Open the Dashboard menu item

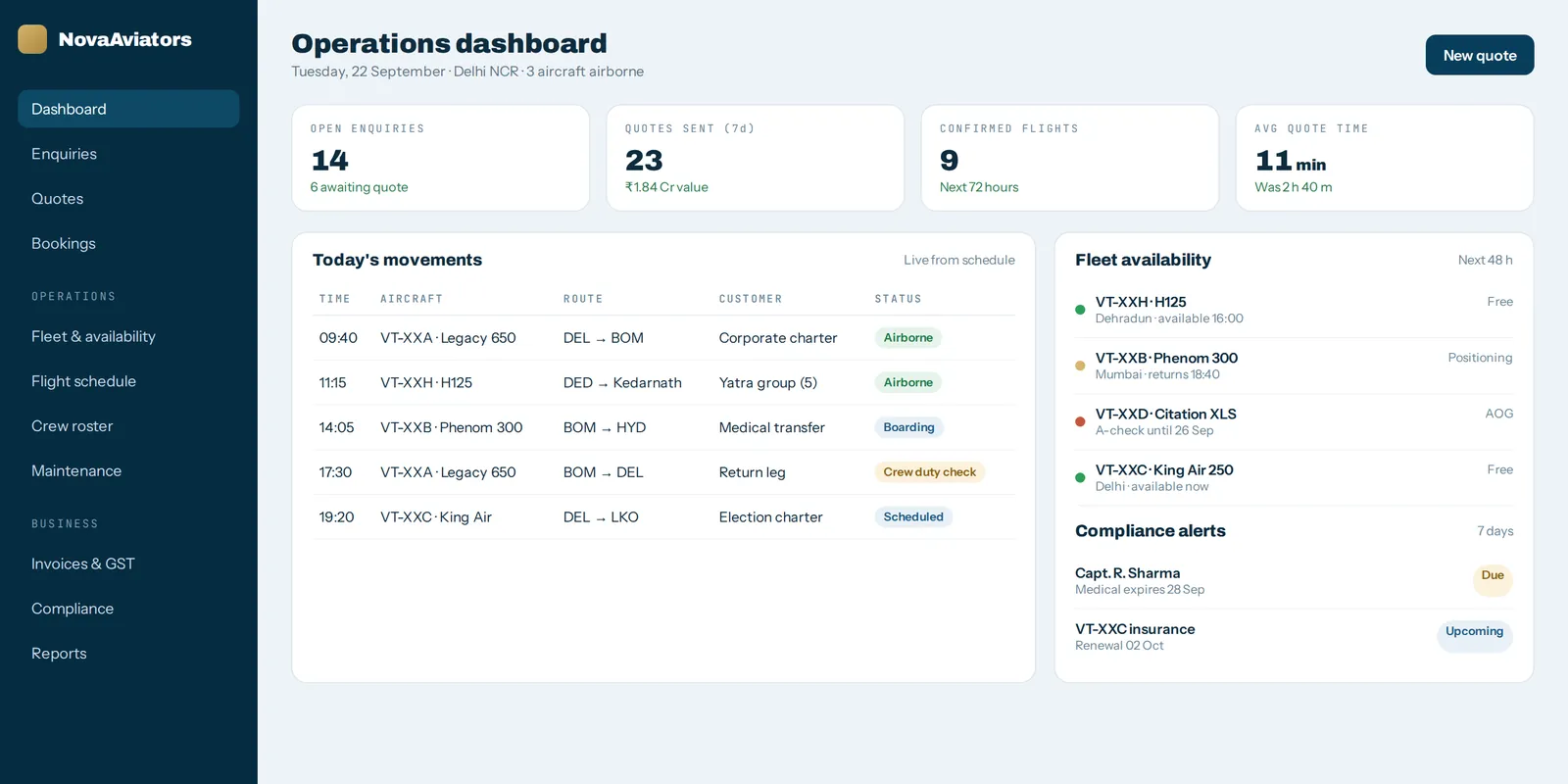point(128,109)
